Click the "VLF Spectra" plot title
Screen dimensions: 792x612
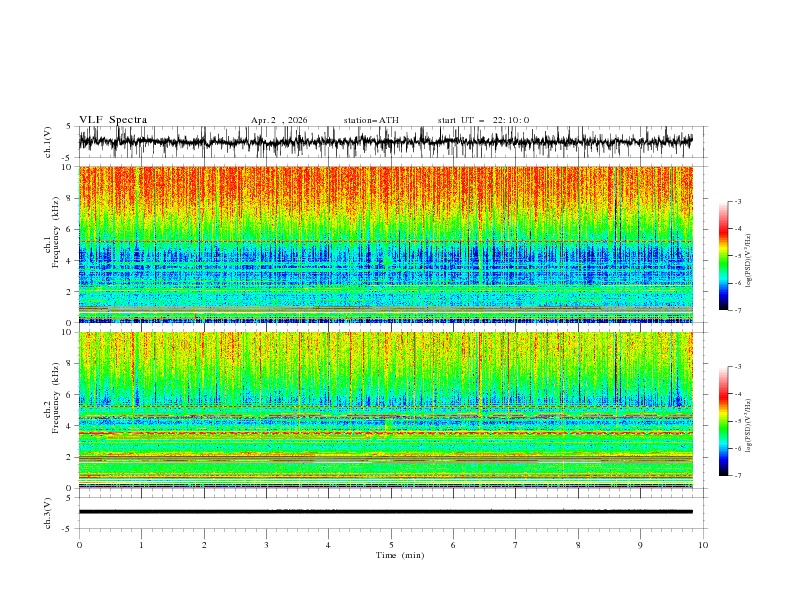tap(113, 120)
